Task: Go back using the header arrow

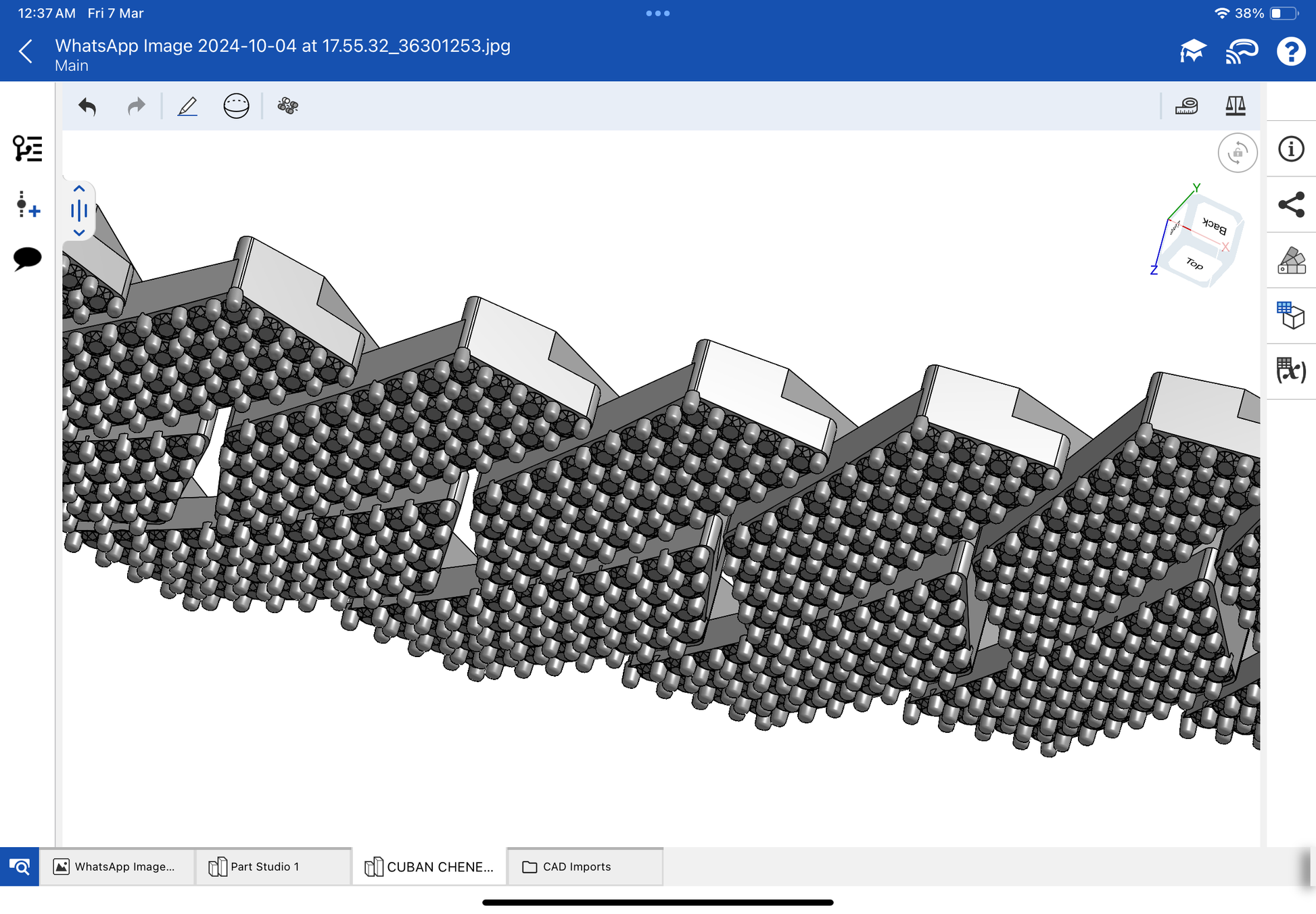Action: point(26,52)
